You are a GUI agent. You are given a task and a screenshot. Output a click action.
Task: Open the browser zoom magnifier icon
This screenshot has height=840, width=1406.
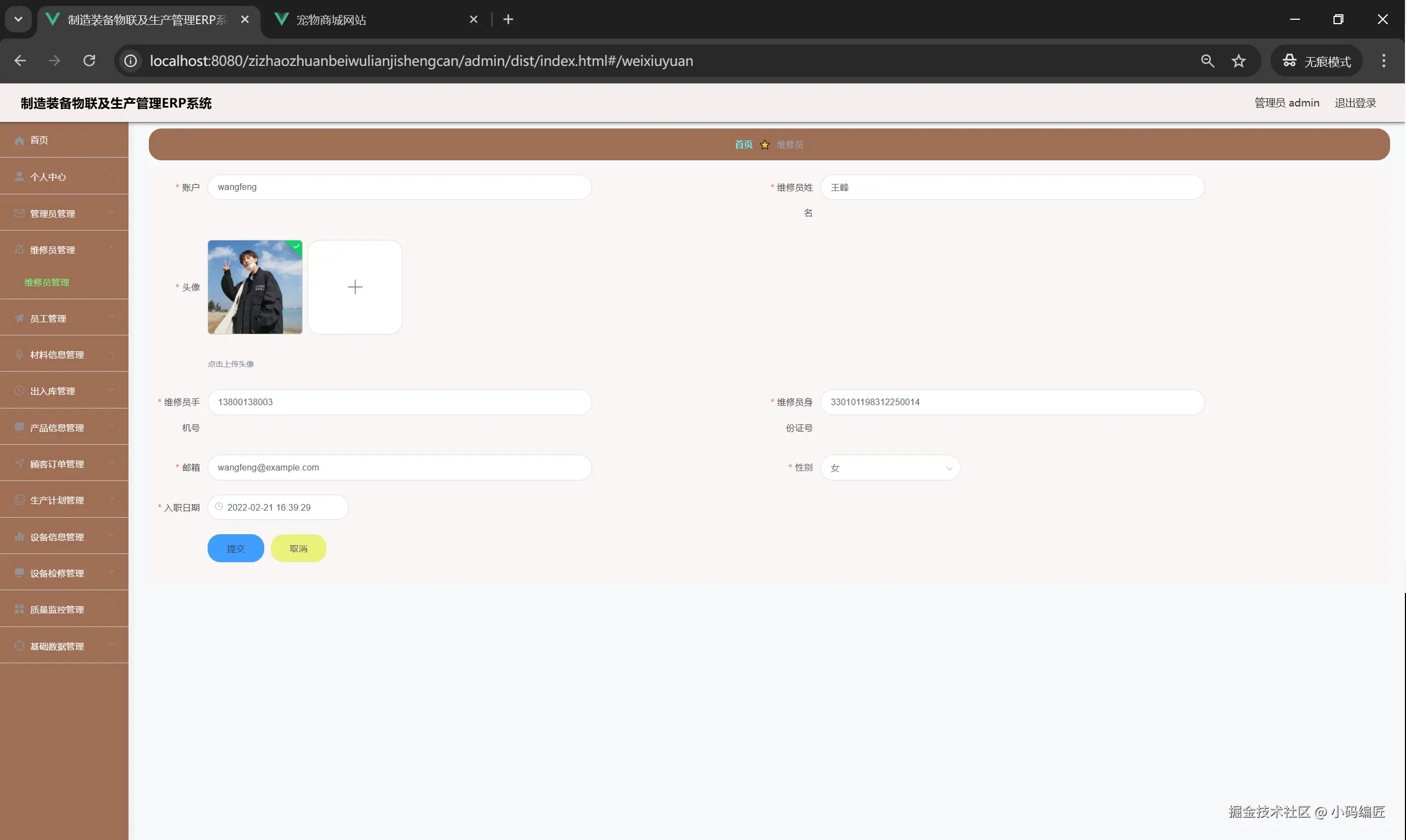[x=1207, y=61]
